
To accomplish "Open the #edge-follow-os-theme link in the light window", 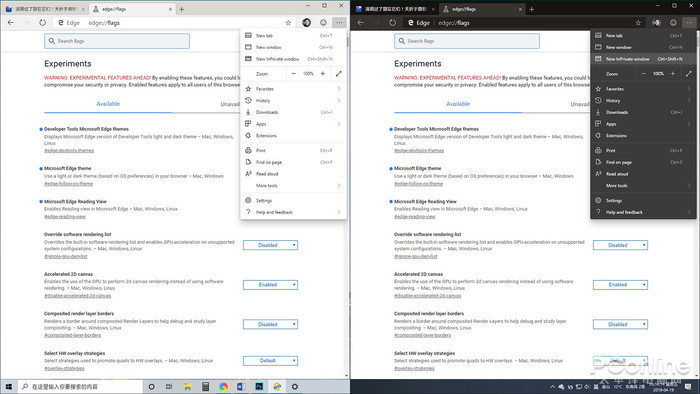I will click(x=68, y=184).
